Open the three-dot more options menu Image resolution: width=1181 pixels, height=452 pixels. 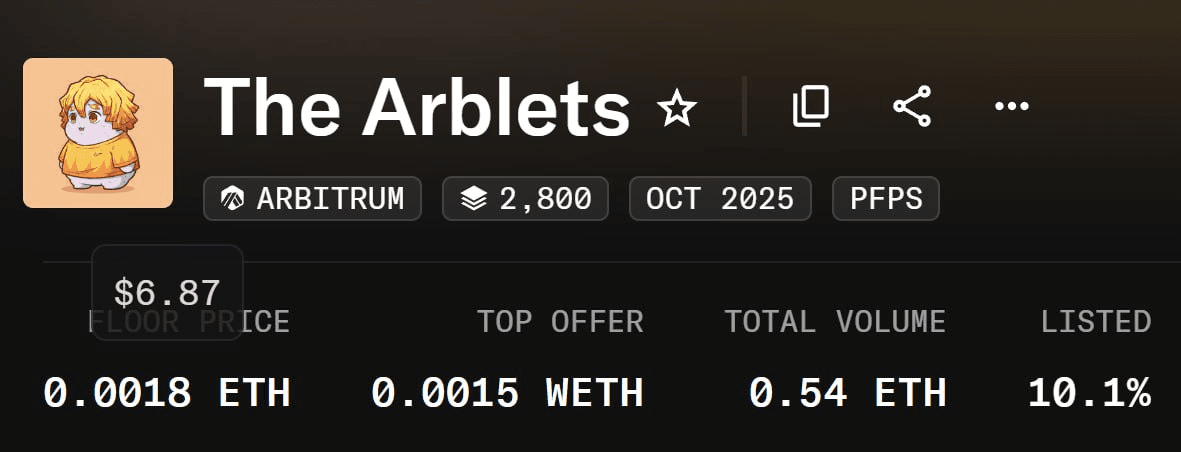pos(1012,106)
